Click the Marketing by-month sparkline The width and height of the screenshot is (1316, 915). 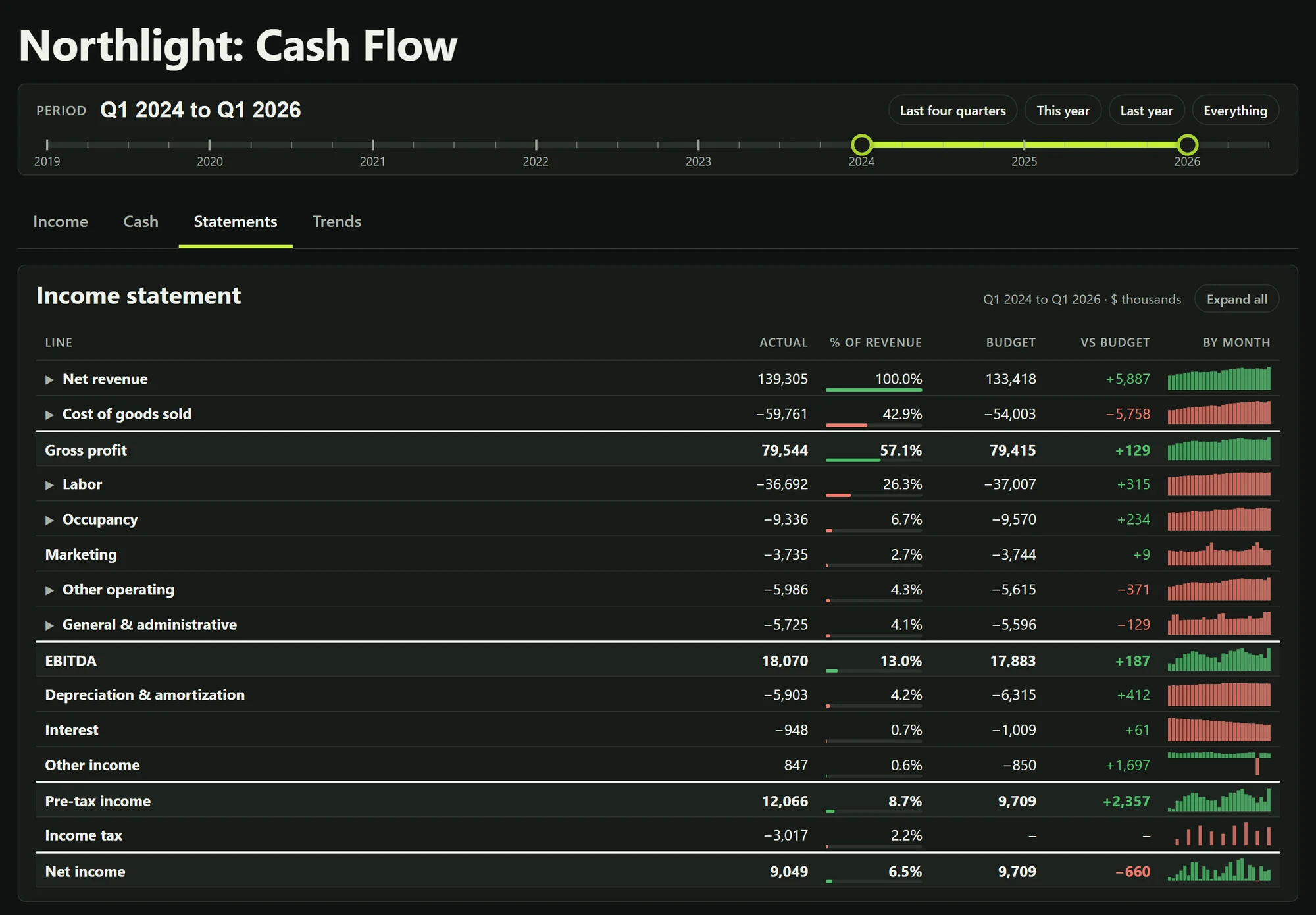1219,554
